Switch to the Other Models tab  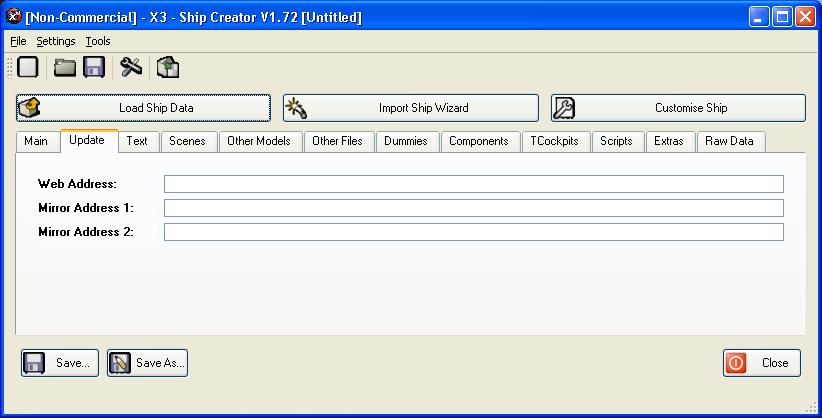click(x=259, y=141)
